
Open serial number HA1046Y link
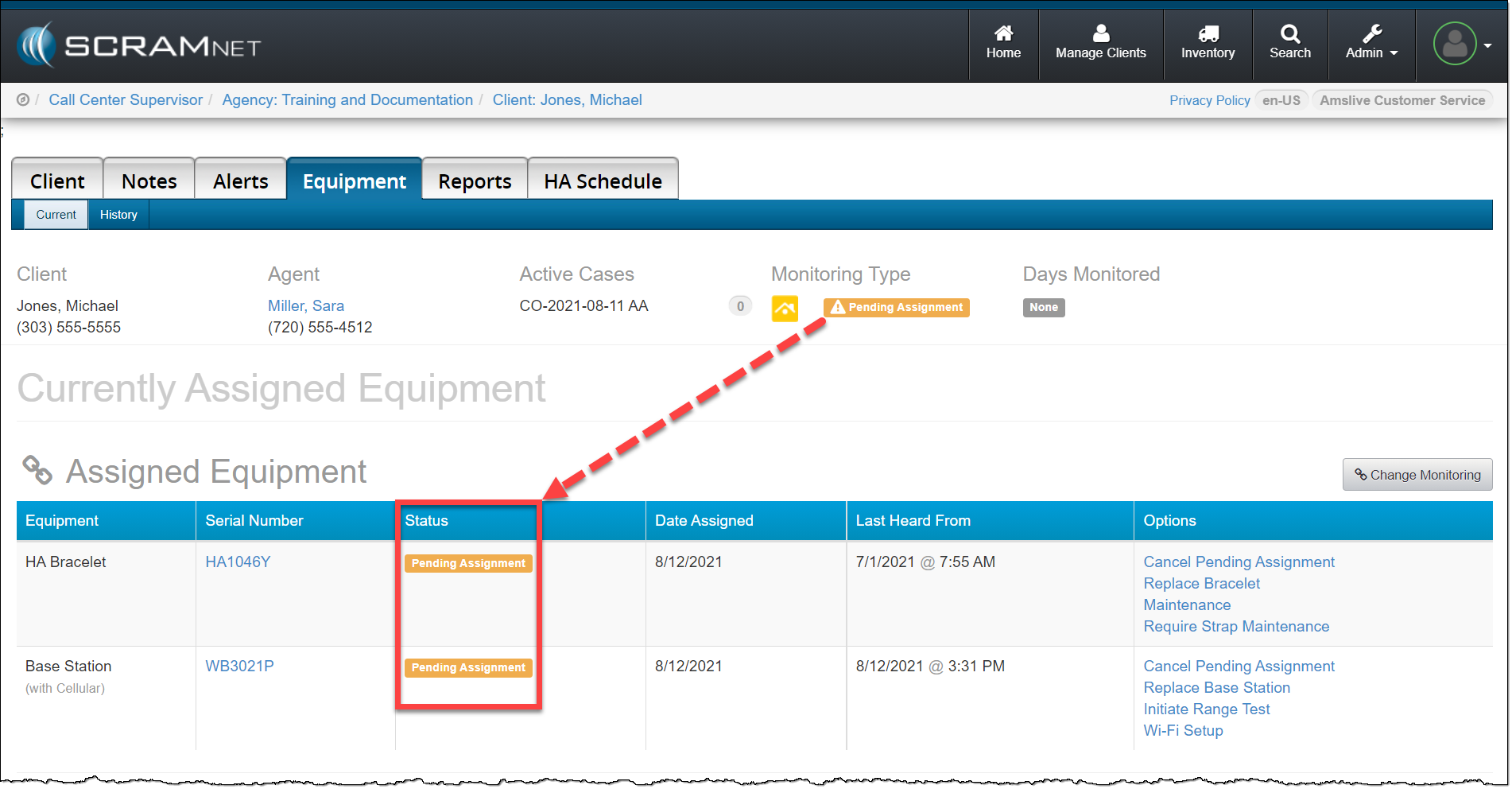(x=238, y=562)
